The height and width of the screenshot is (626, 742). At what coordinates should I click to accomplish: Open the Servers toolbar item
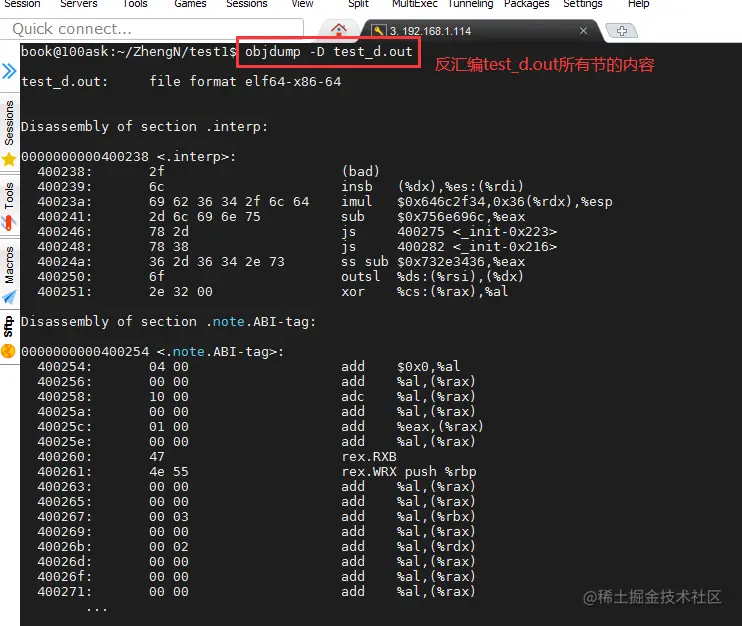click(79, 4)
